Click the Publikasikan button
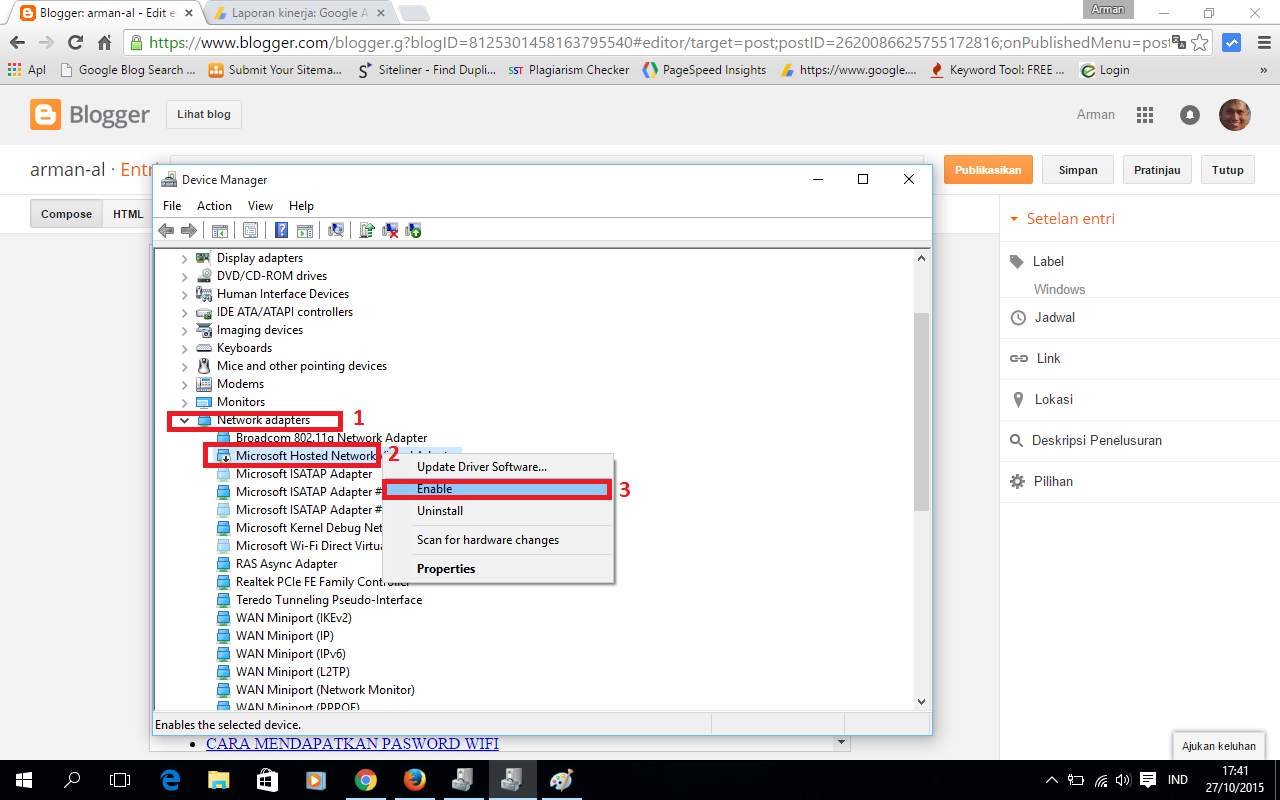 coord(988,170)
